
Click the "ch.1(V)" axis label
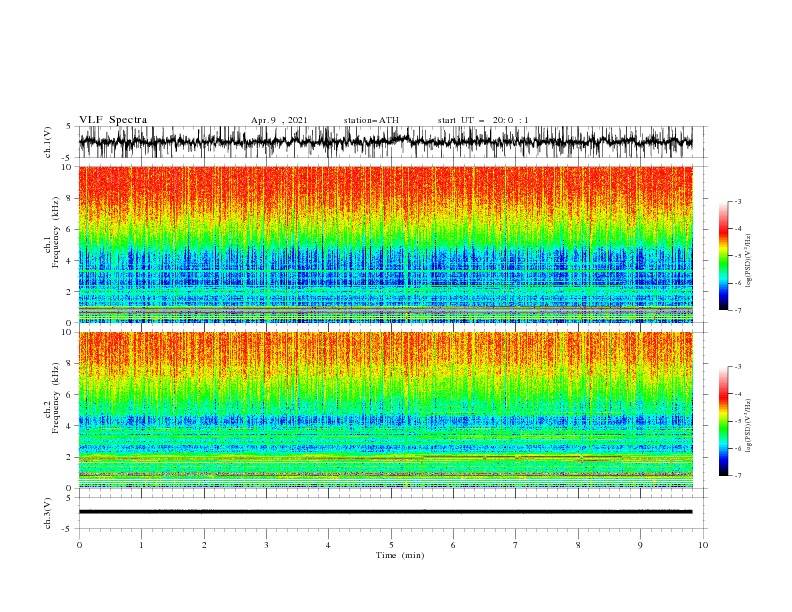[x=48, y=142]
